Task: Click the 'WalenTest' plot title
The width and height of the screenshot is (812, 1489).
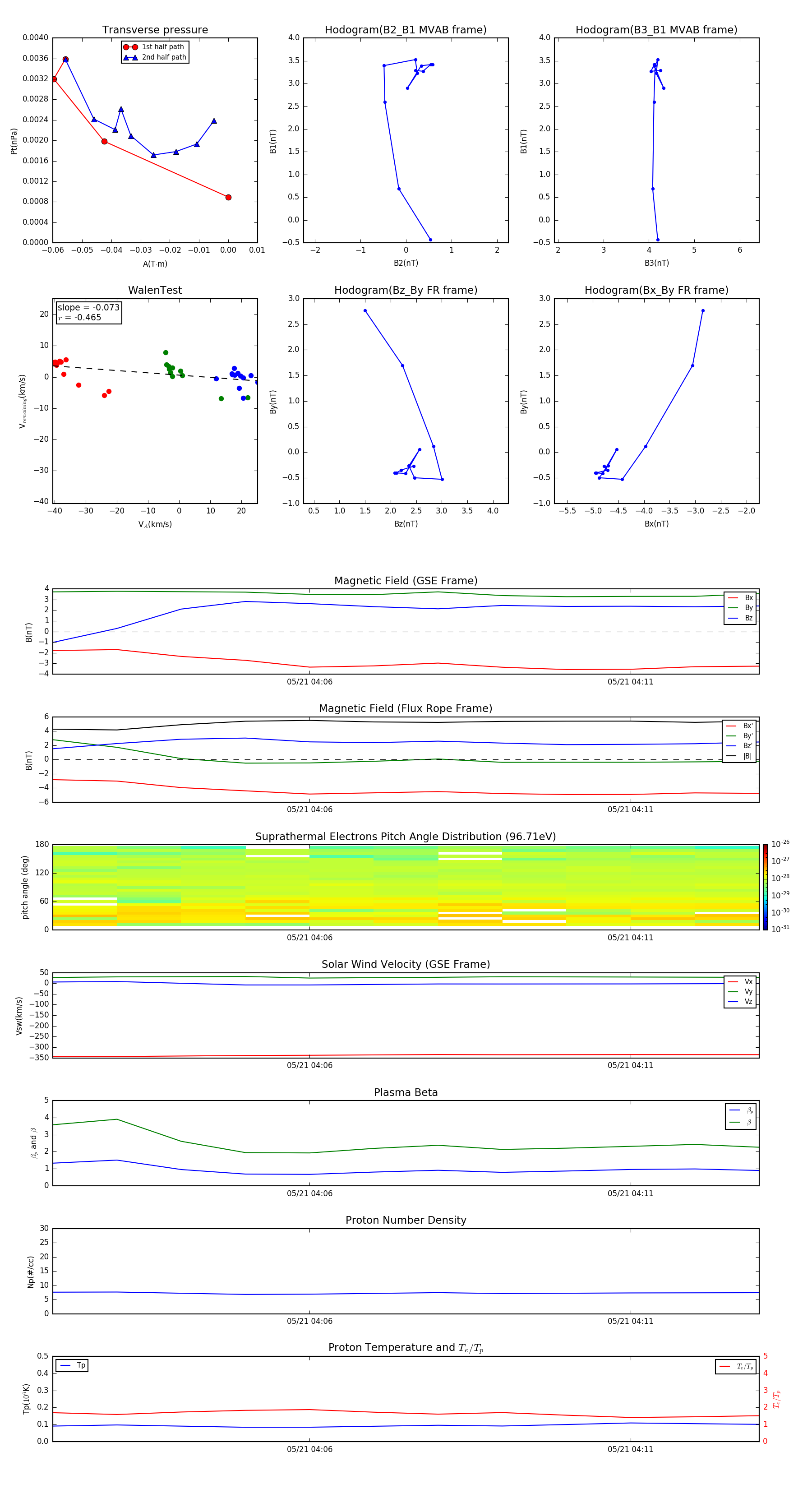Action: [x=155, y=290]
